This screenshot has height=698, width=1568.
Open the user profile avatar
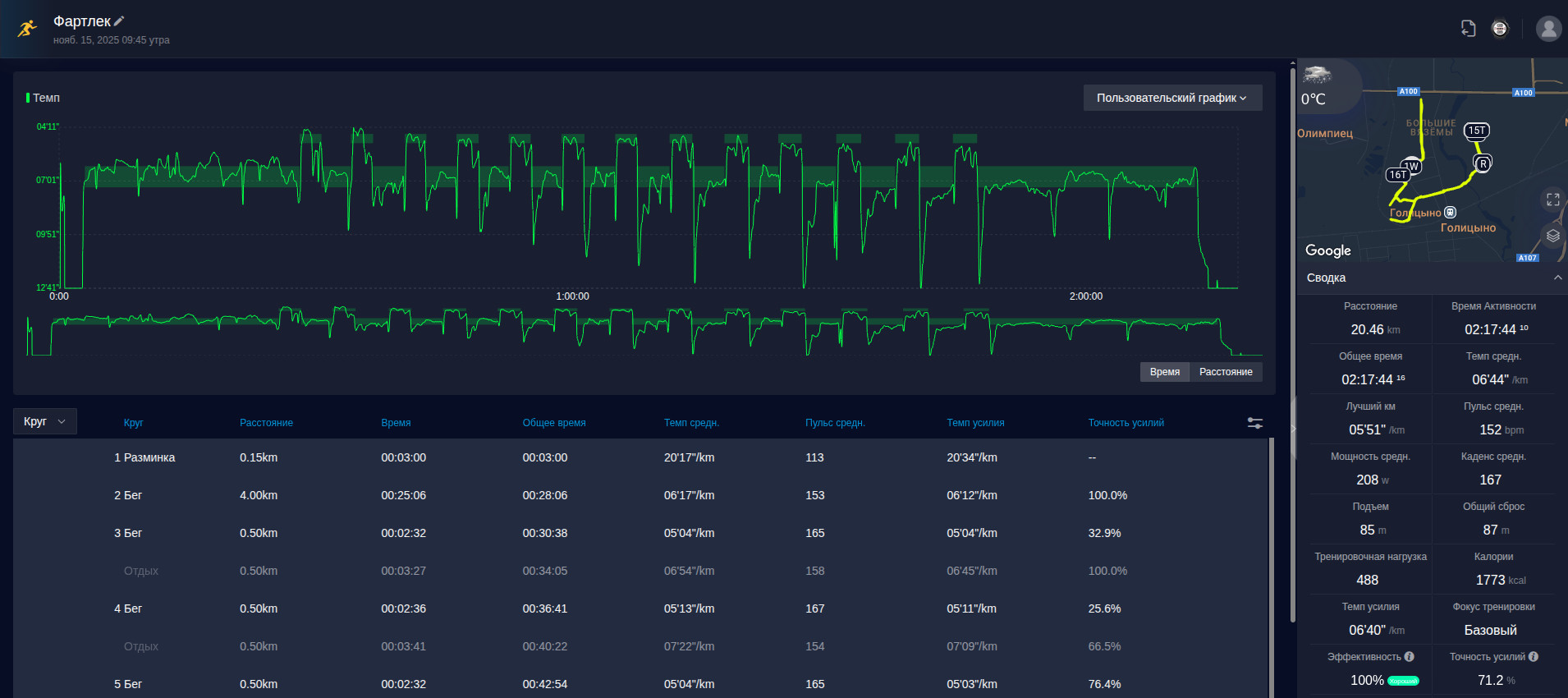(x=1548, y=29)
